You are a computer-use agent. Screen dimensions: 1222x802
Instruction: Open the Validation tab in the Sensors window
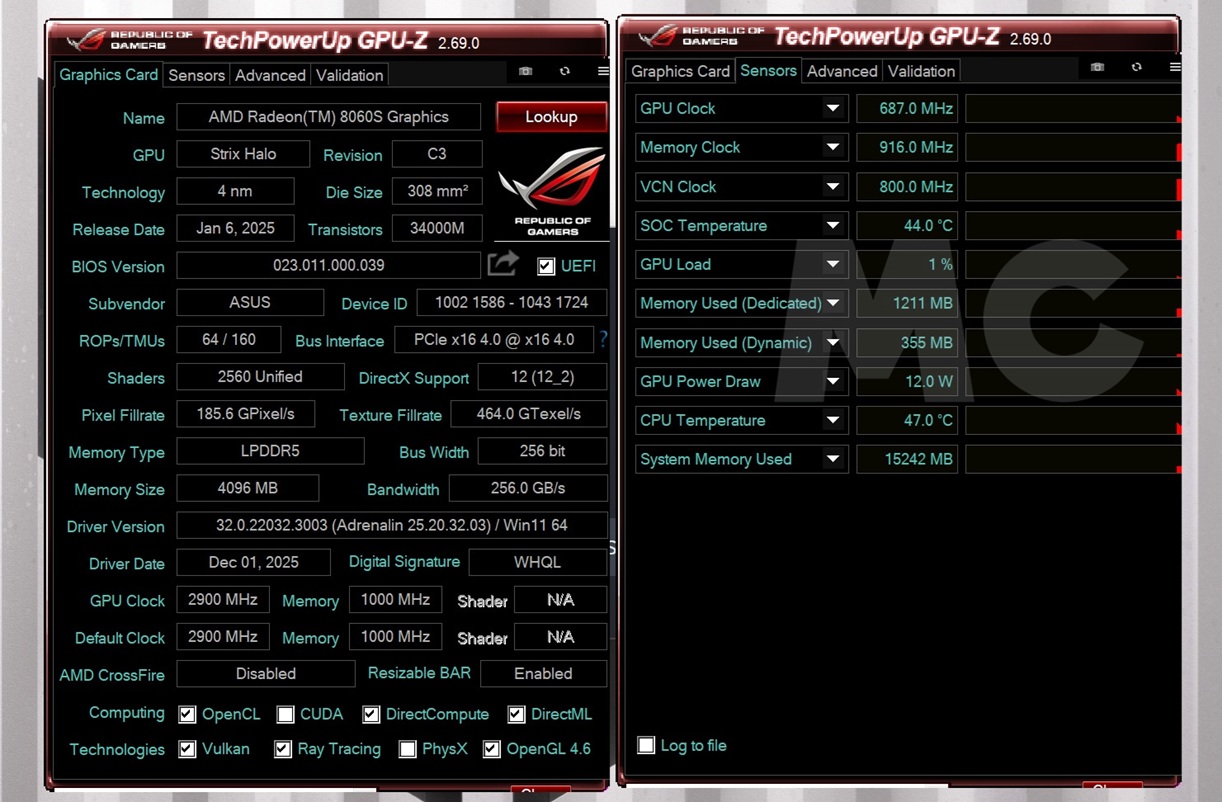[x=921, y=70]
